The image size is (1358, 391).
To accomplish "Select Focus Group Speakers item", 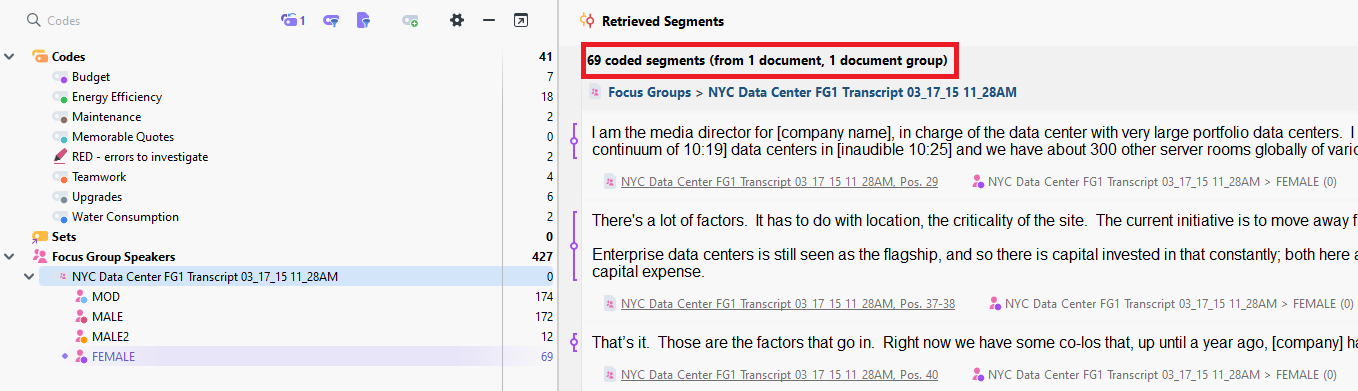I will (113, 257).
